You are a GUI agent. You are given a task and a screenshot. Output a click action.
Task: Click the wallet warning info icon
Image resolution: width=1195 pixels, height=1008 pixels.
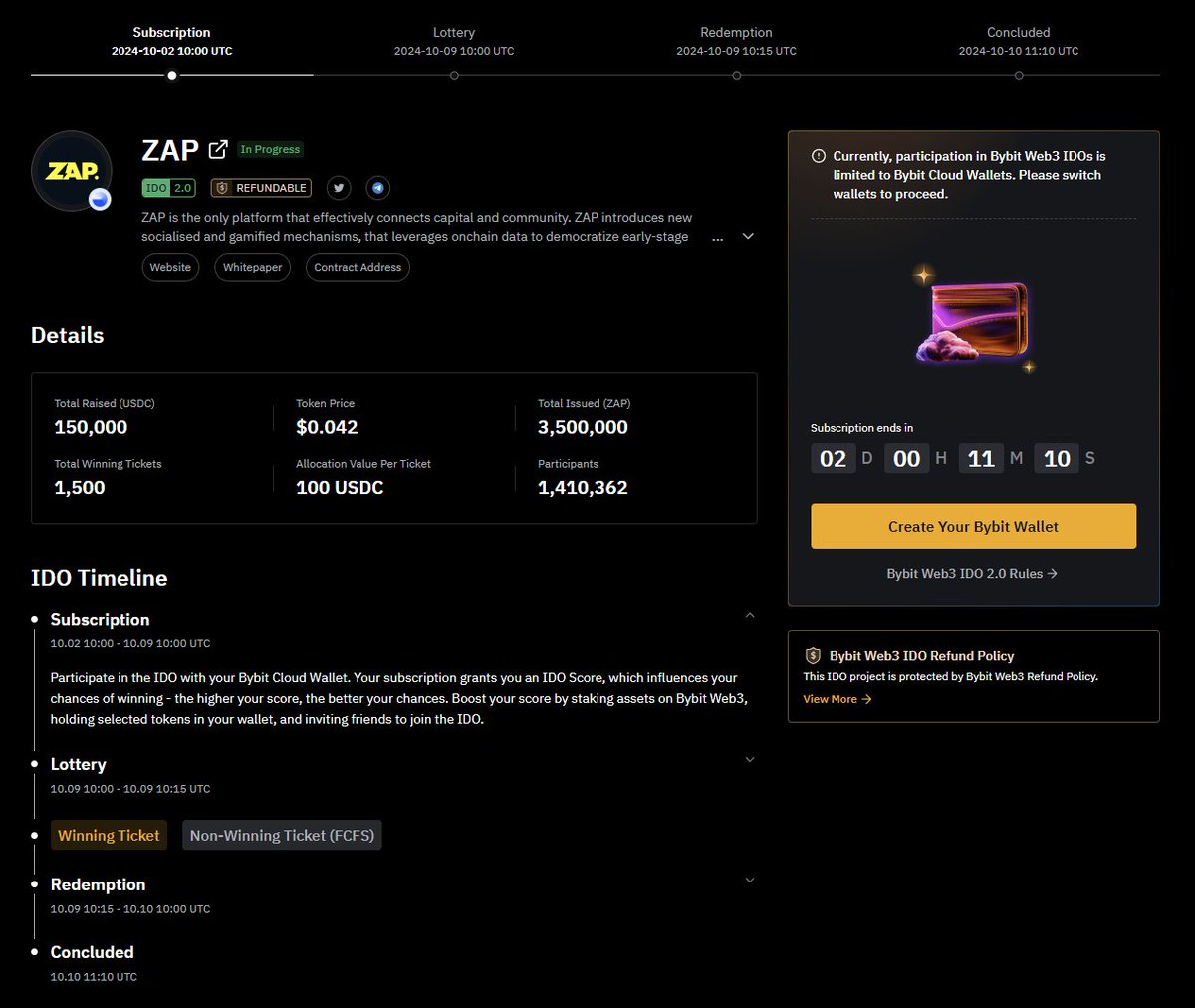(x=819, y=156)
